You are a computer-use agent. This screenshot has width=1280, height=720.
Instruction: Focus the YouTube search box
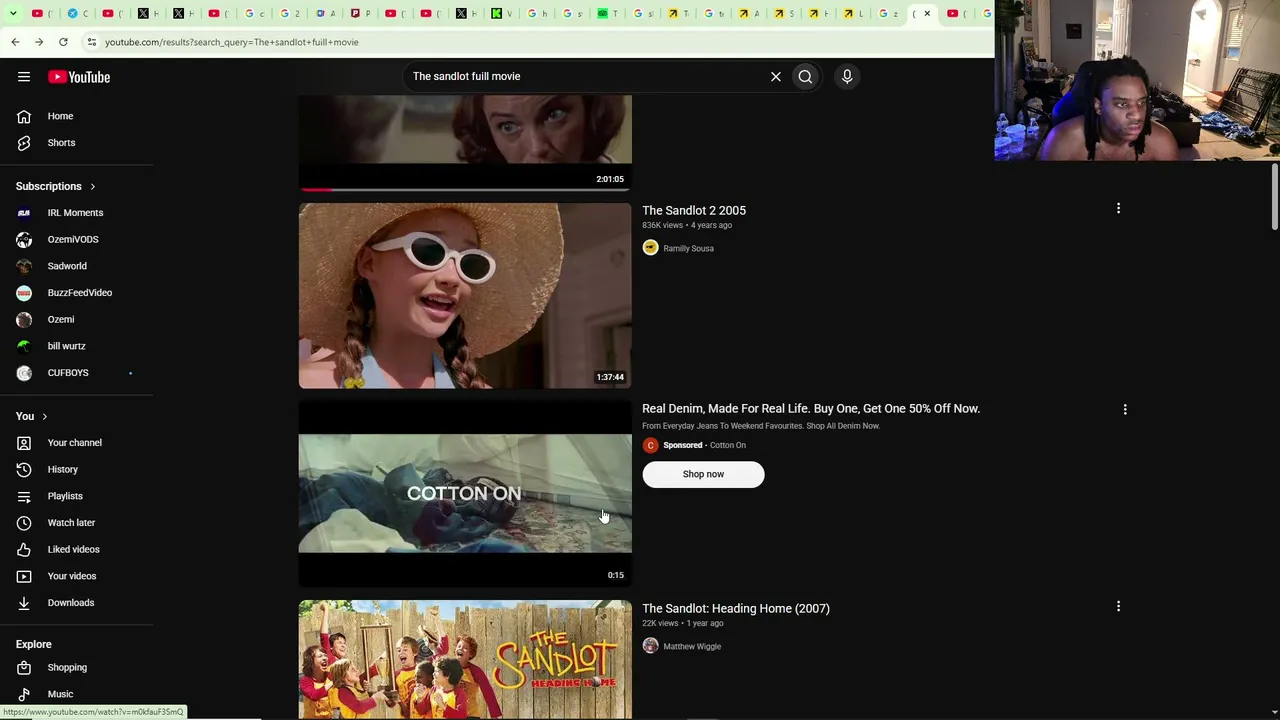pyautogui.click(x=585, y=77)
